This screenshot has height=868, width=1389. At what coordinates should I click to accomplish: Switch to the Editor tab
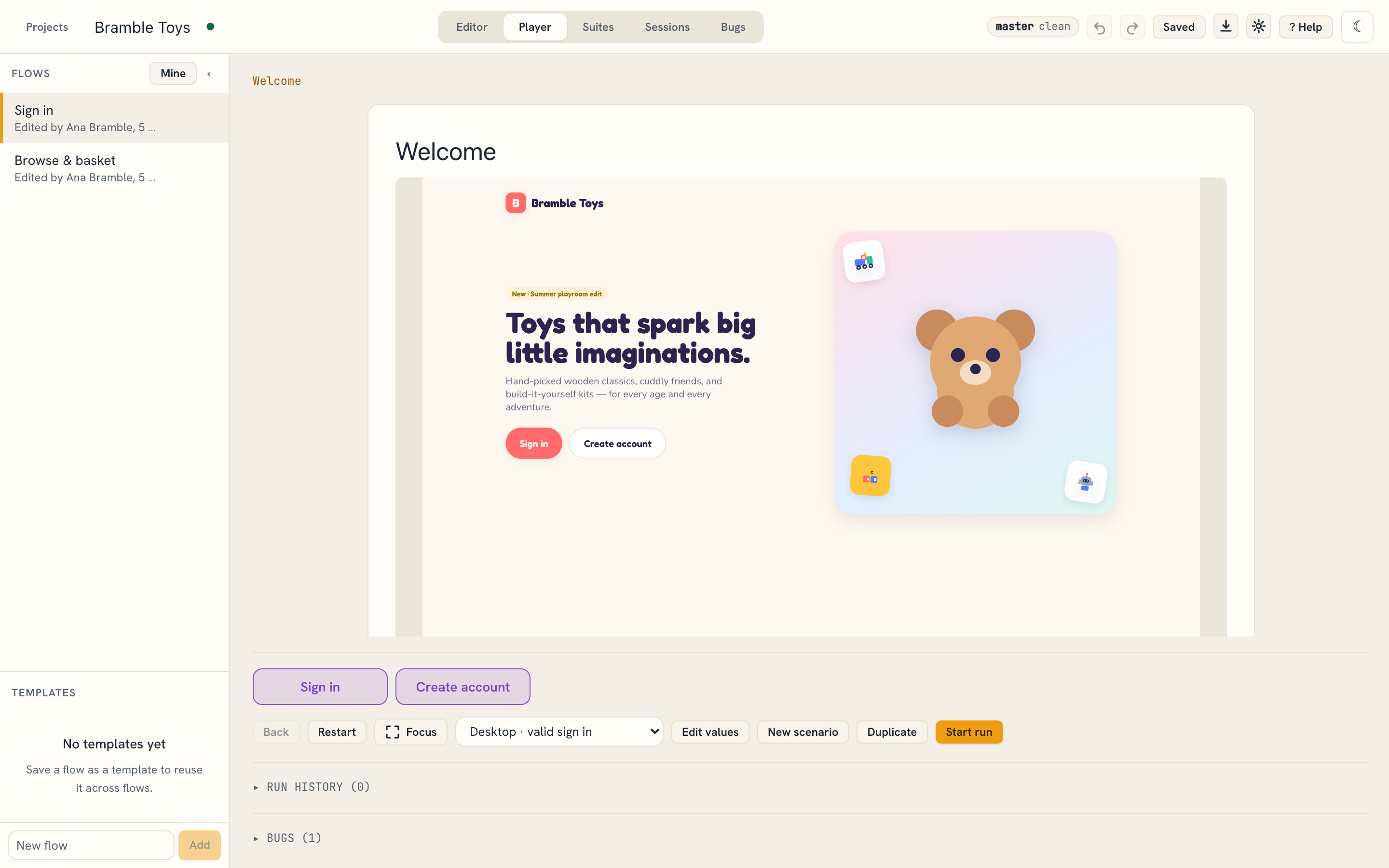click(x=472, y=27)
